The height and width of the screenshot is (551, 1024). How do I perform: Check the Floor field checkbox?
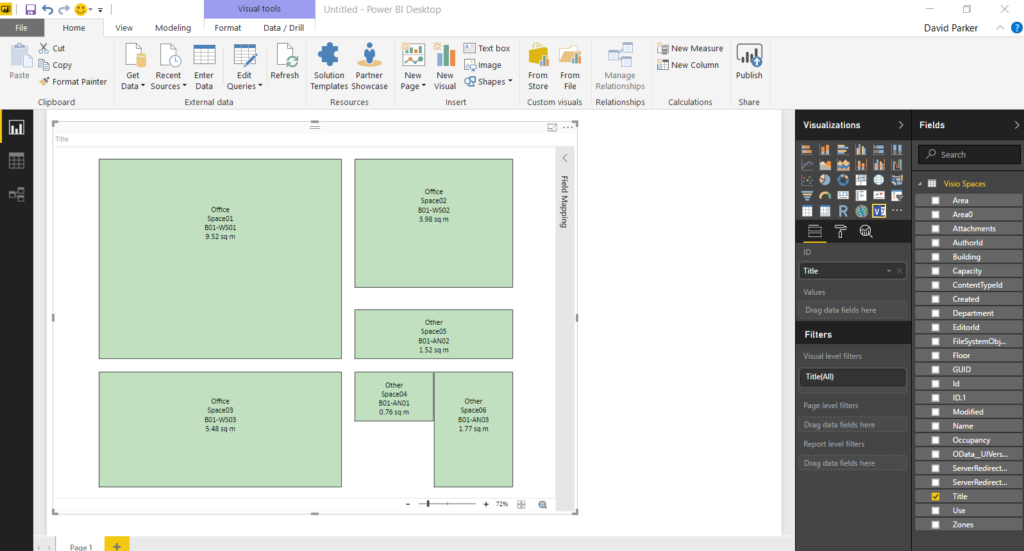(935, 356)
